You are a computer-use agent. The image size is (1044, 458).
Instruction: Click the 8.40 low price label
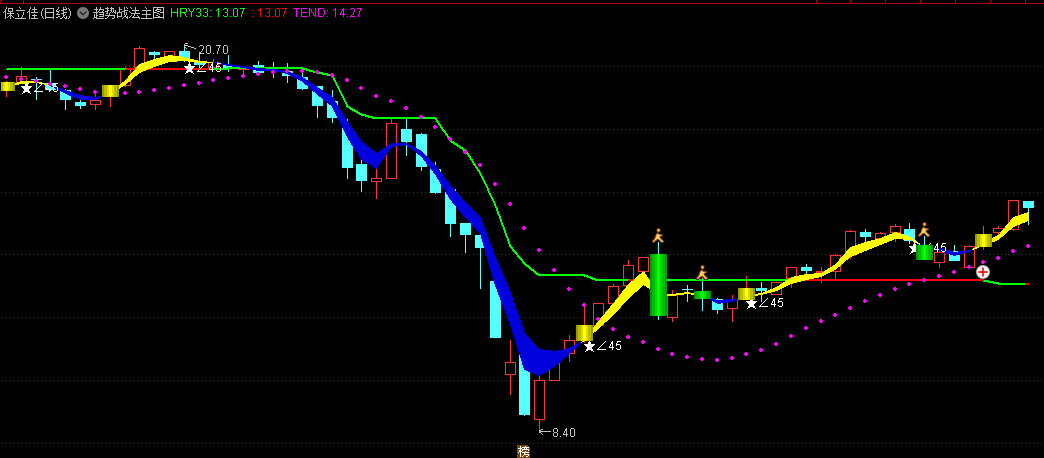click(x=563, y=433)
